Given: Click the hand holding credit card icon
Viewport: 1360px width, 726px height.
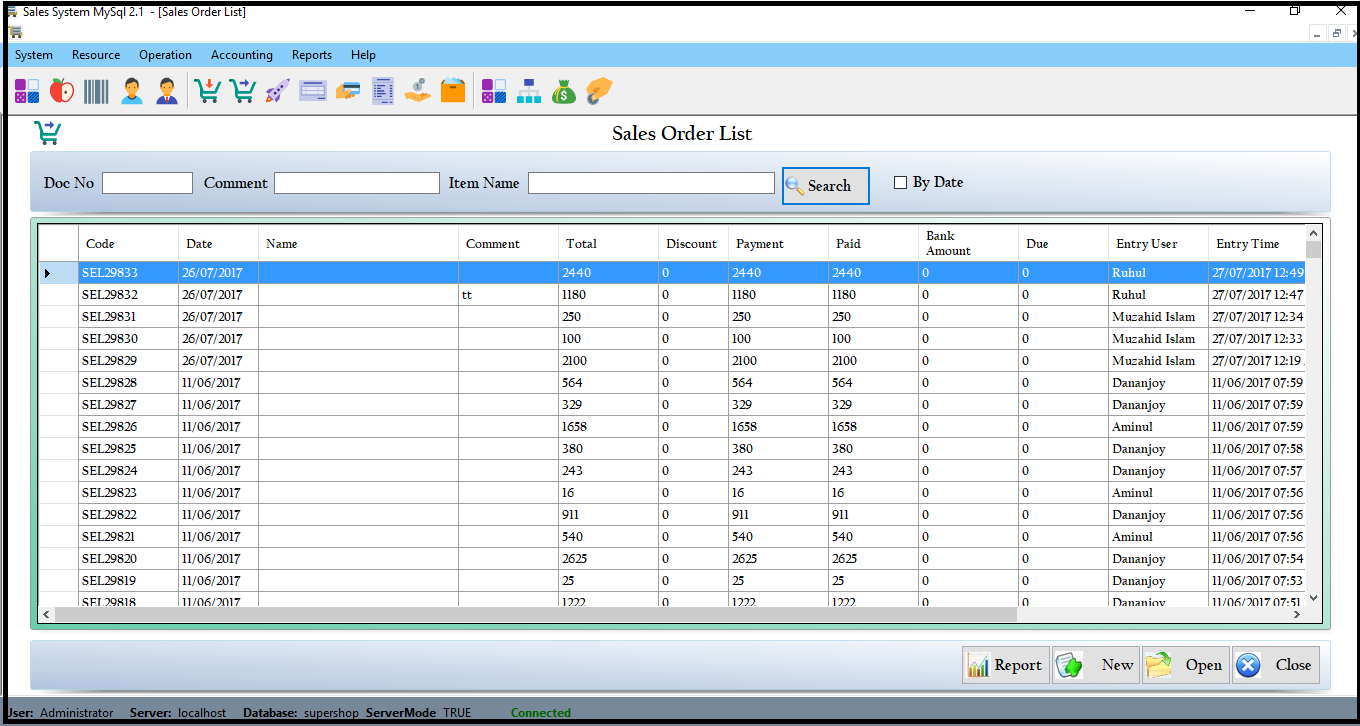Looking at the screenshot, I should (x=348, y=91).
